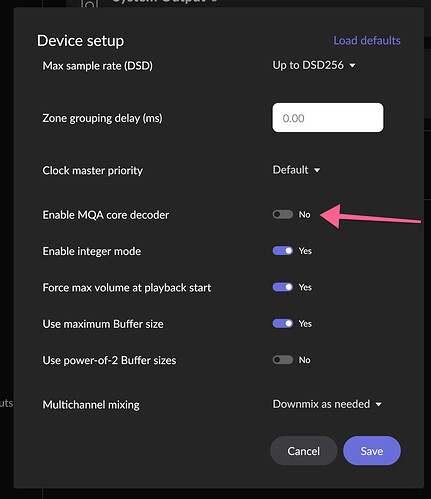This screenshot has width=431, height=499.
Task: Click the Enable MQA core decoder label
Action: [x=106, y=215]
